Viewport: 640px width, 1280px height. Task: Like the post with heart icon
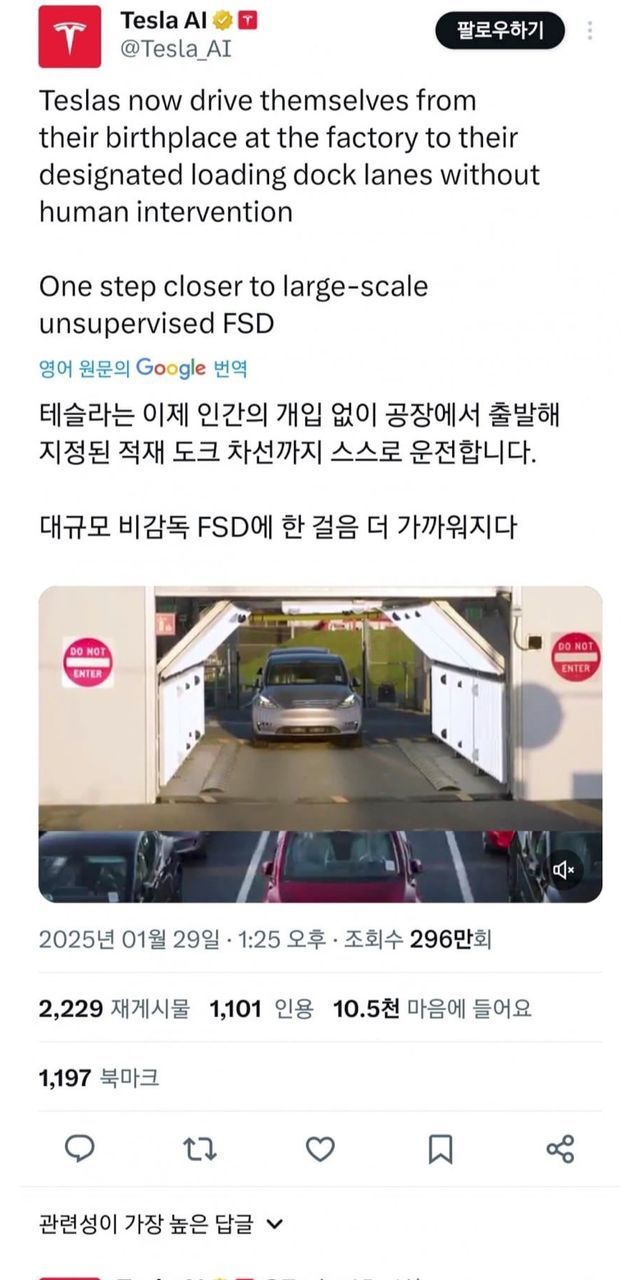(x=320, y=1149)
